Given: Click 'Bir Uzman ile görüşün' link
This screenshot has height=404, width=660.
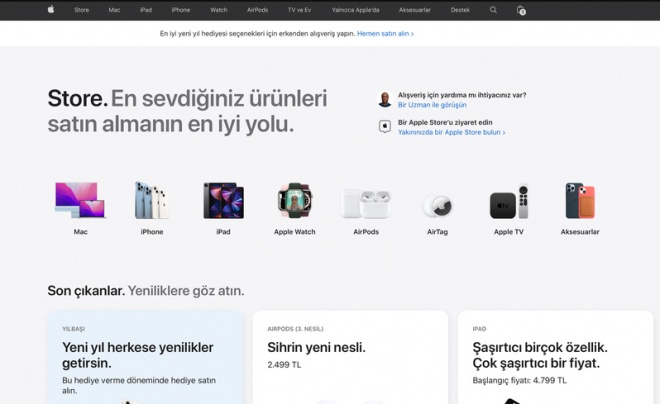Looking at the screenshot, I should point(432,105).
